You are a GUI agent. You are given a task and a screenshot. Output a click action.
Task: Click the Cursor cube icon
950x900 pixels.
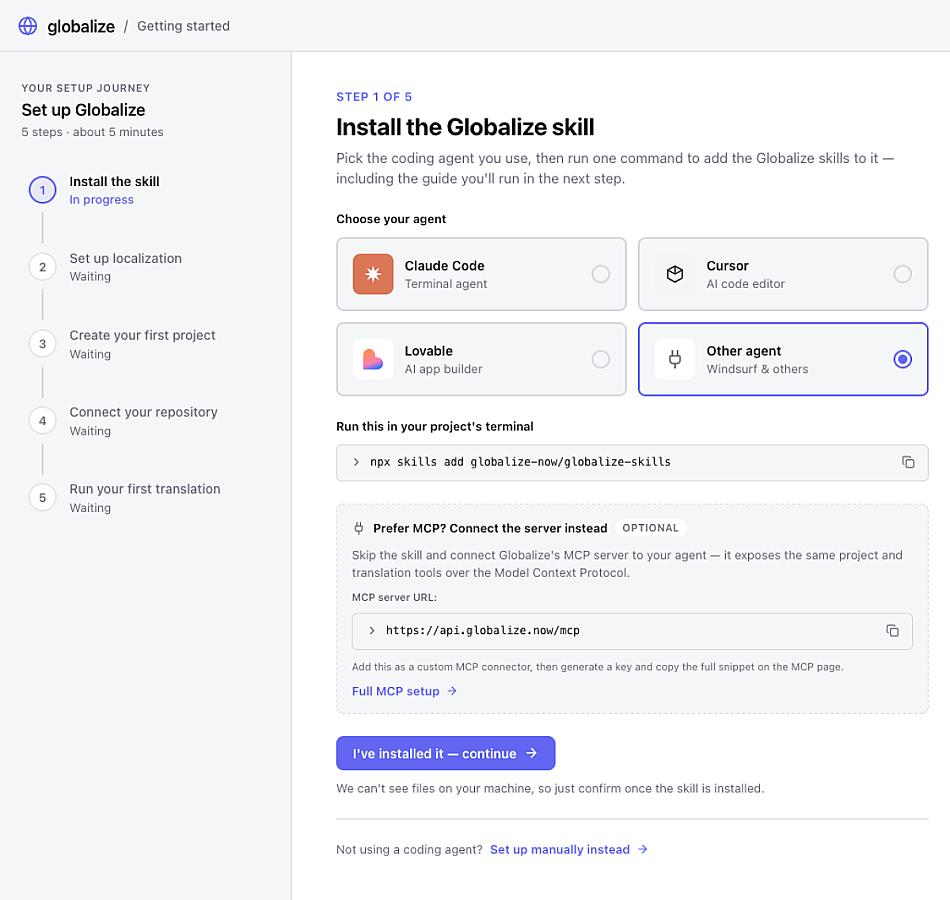(x=674, y=274)
